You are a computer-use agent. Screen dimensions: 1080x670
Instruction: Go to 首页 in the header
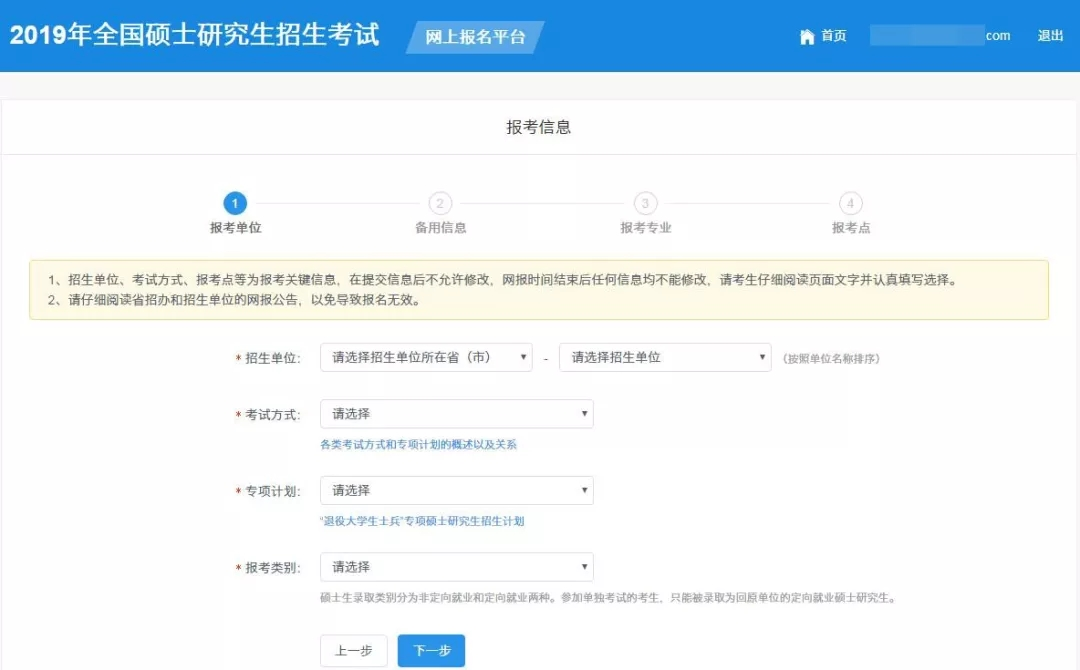(x=833, y=36)
